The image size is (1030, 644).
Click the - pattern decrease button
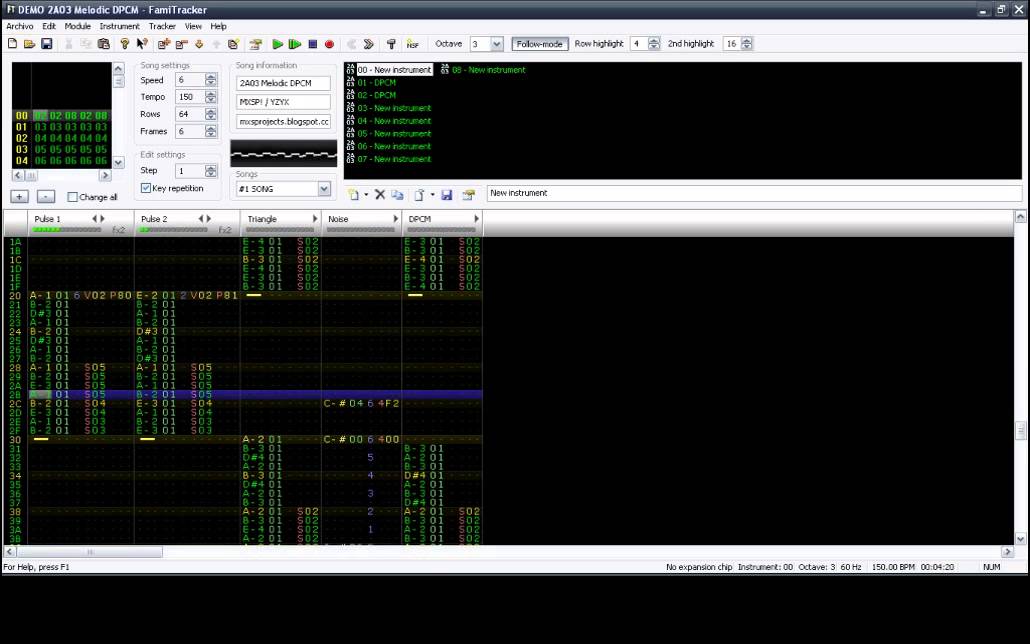point(45,196)
